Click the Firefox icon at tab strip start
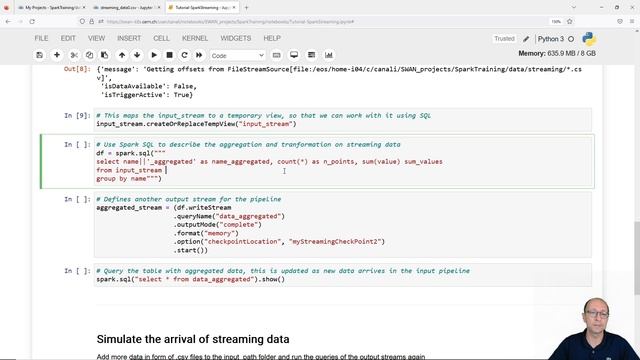The image size is (640, 360). 6,7
